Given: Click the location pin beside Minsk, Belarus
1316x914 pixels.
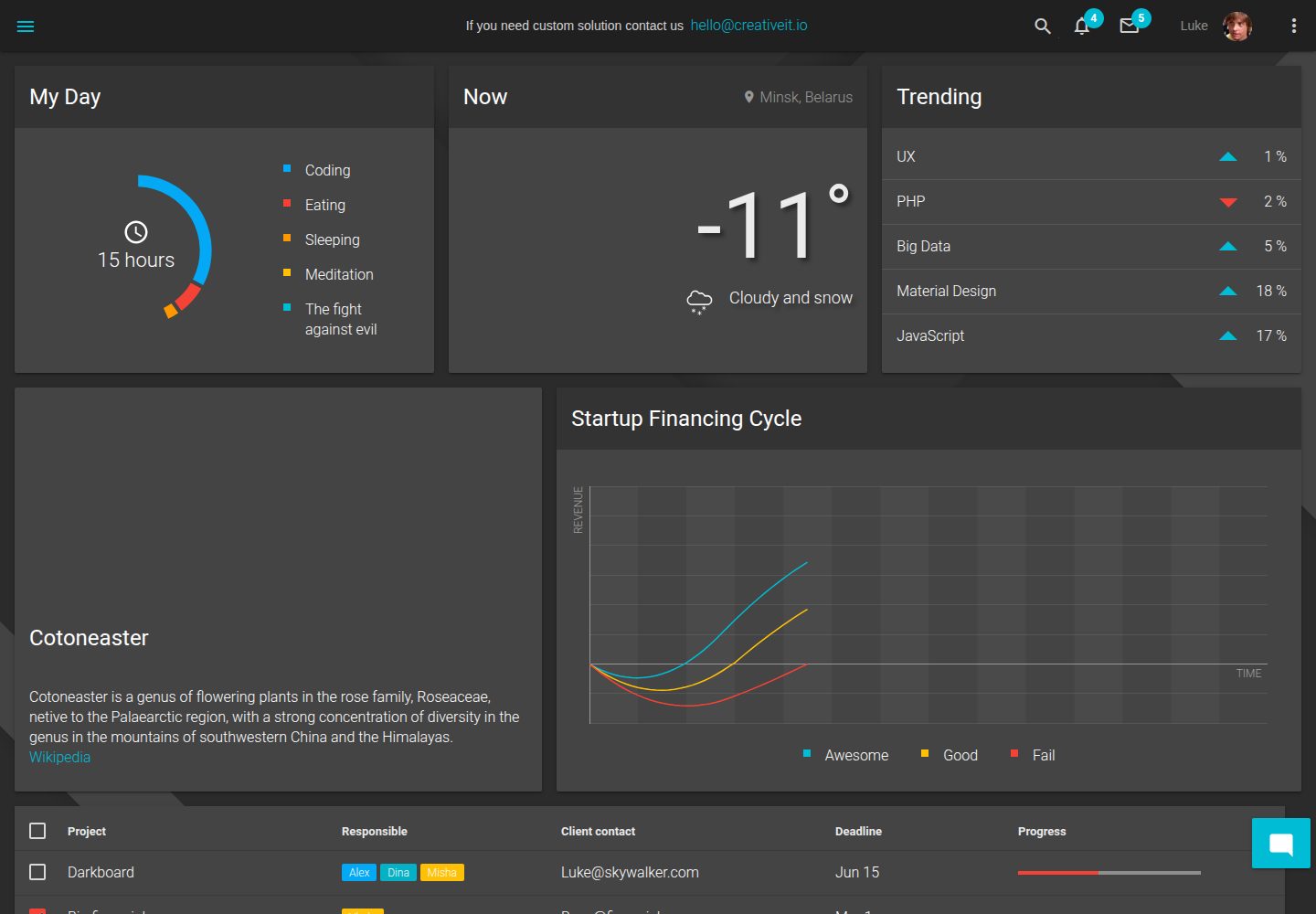Looking at the screenshot, I should tap(749, 97).
